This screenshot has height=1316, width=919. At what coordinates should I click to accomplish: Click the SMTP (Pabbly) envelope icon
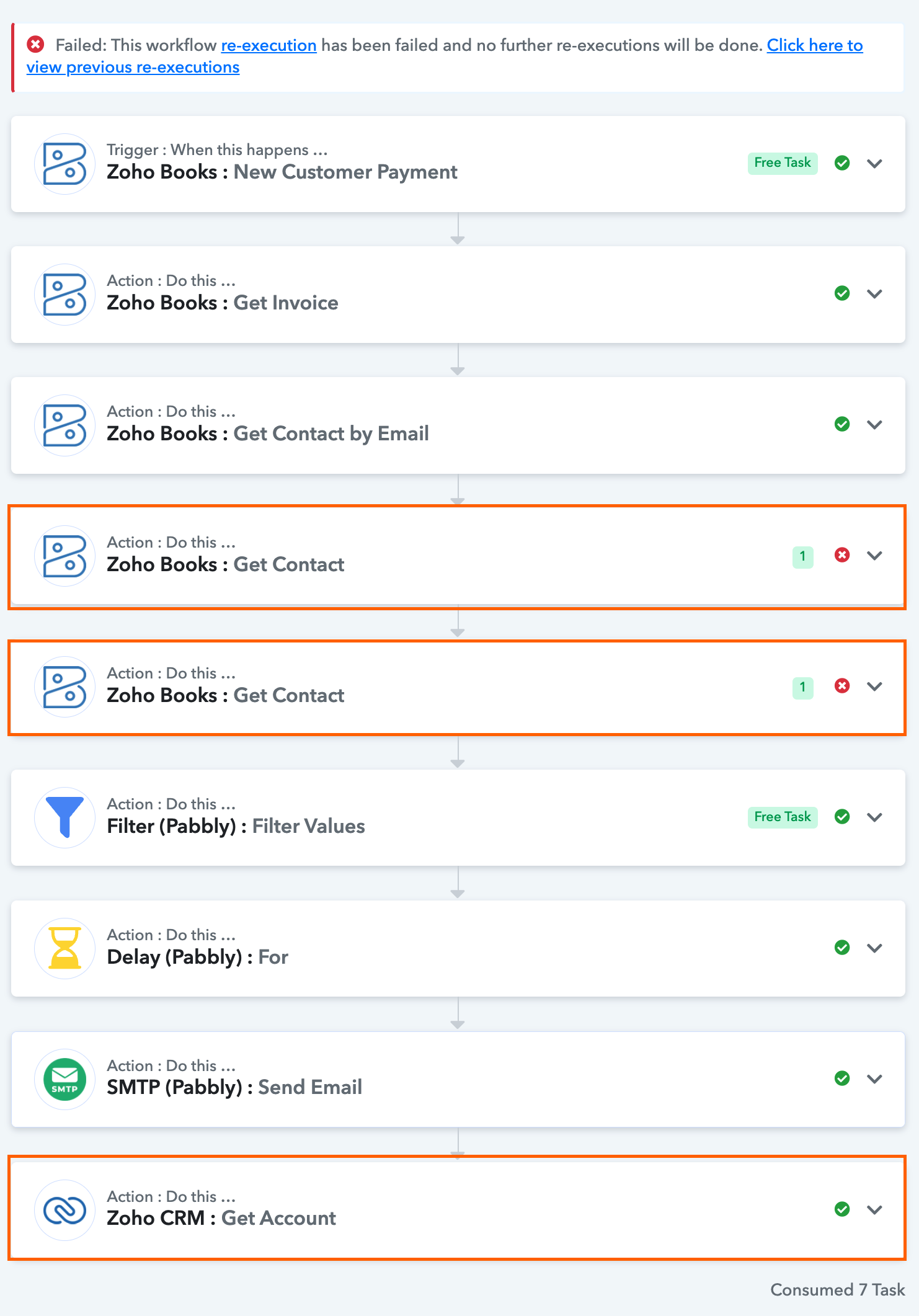pyautogui.click(x=64, y=1080)
